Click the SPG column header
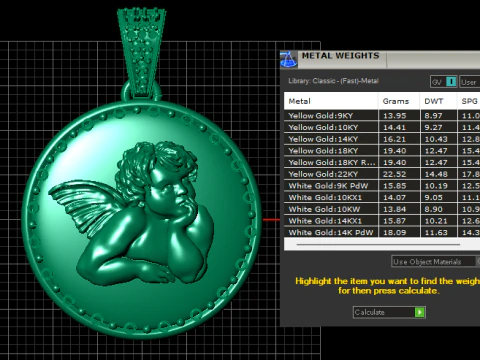The height and width of the screenshot is (360, 480). click(469, 101)
